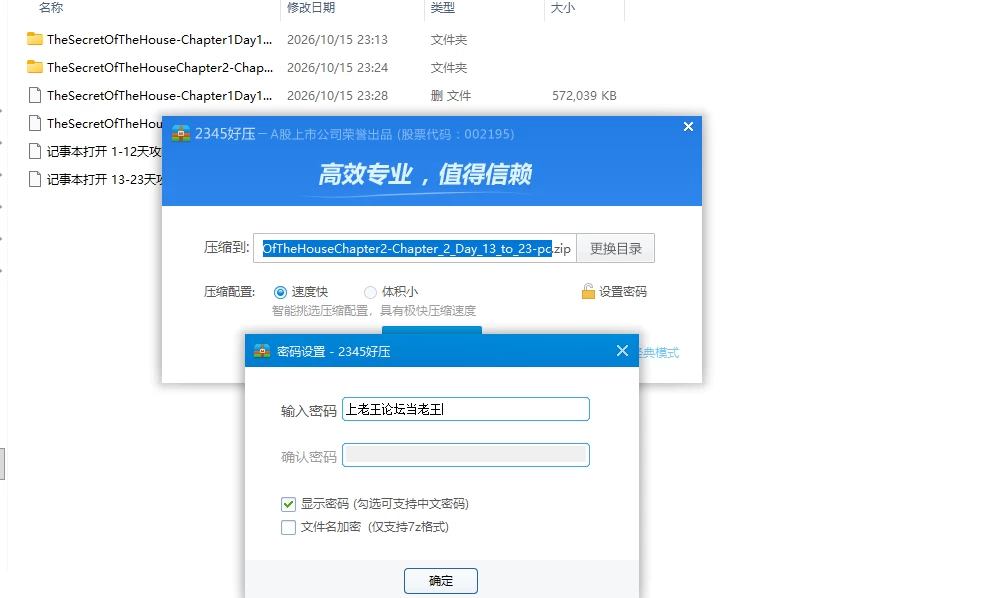Click the 高效专业，值得信赖 banner
Screen dimensions: 996x598
[424, 174]
